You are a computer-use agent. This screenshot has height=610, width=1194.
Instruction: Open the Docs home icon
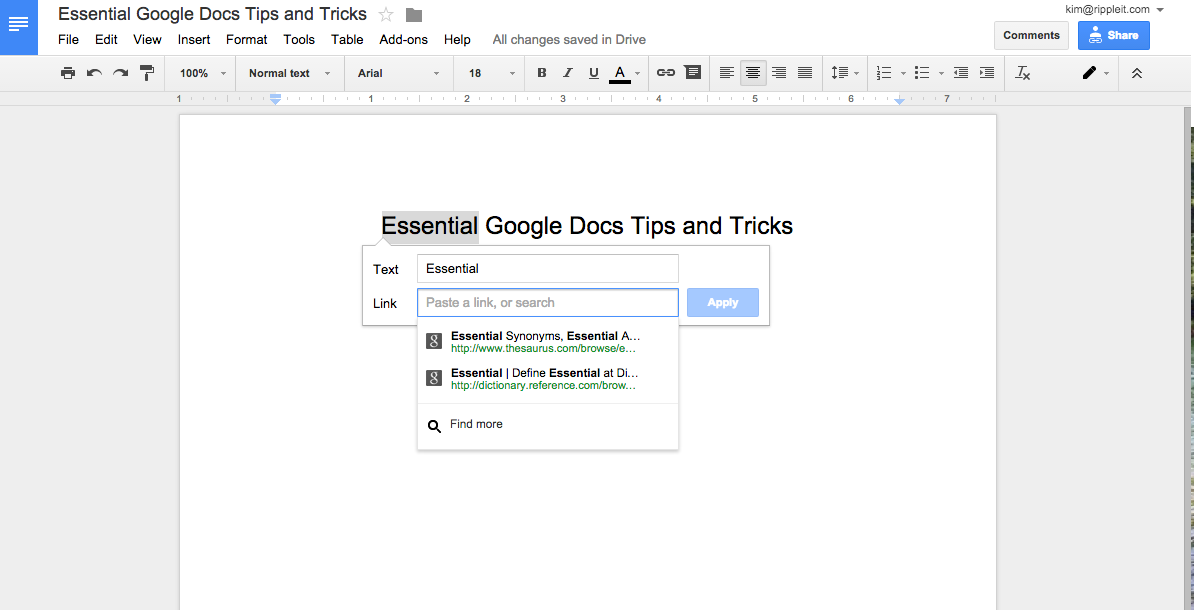coord(18,27)
